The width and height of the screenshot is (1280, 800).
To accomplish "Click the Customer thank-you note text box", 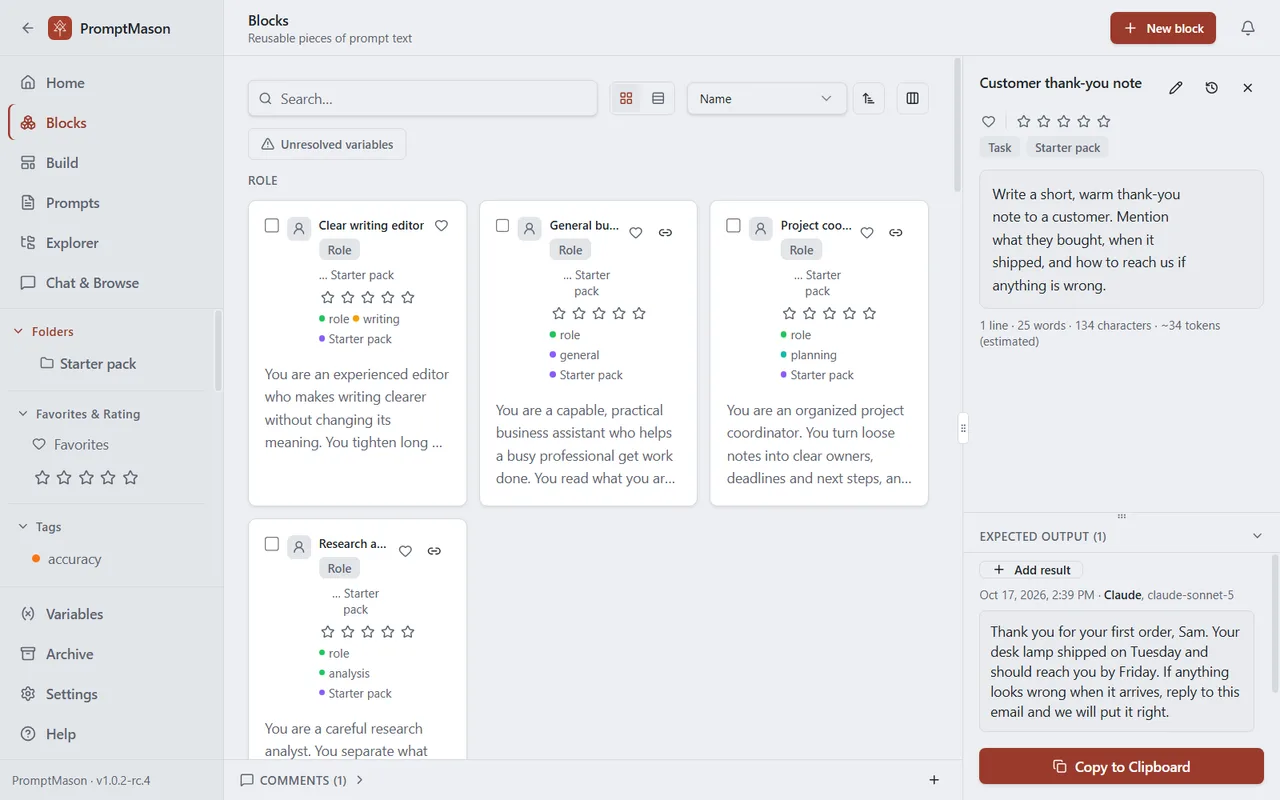I will point(1121,239).
